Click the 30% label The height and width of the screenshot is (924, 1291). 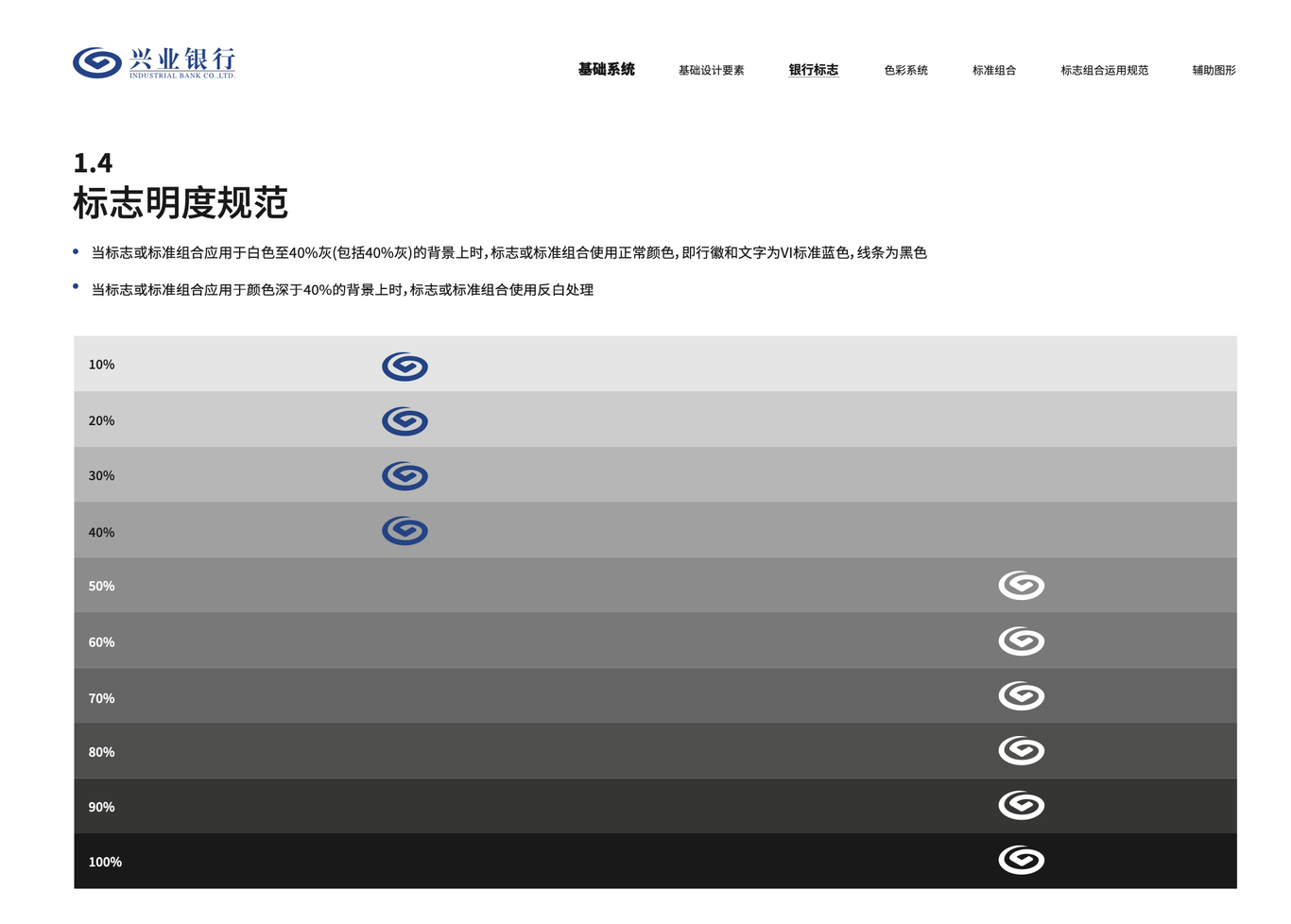click(101, 476)
